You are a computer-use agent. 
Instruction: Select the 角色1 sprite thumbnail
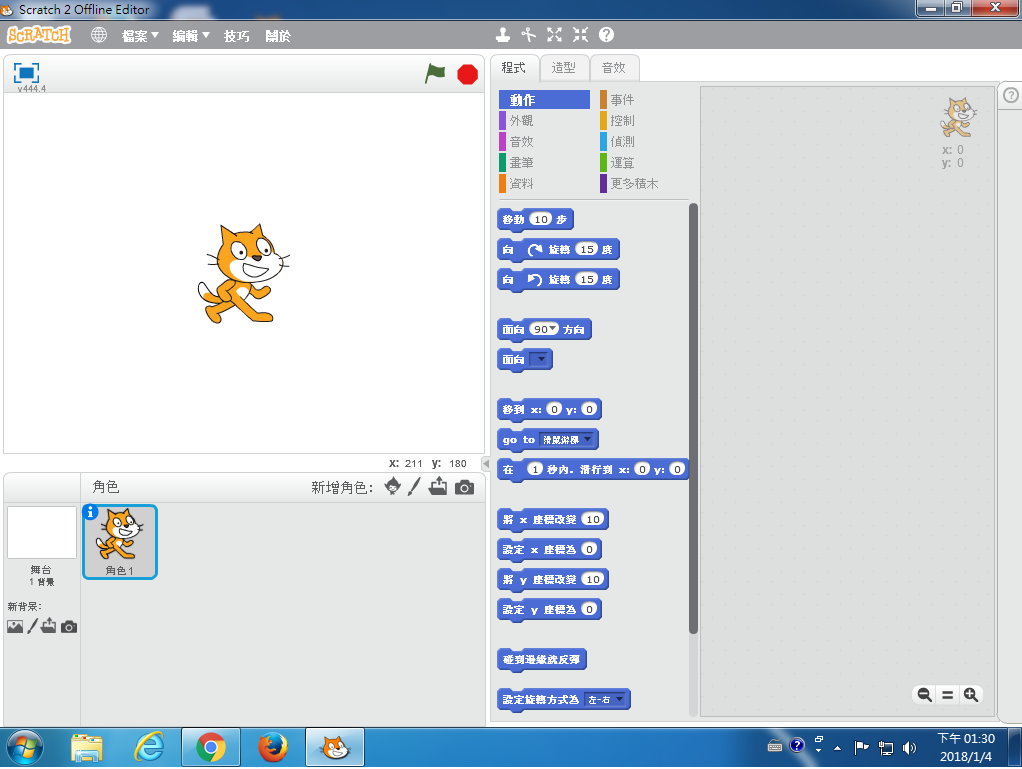click(x=120, y=542)
